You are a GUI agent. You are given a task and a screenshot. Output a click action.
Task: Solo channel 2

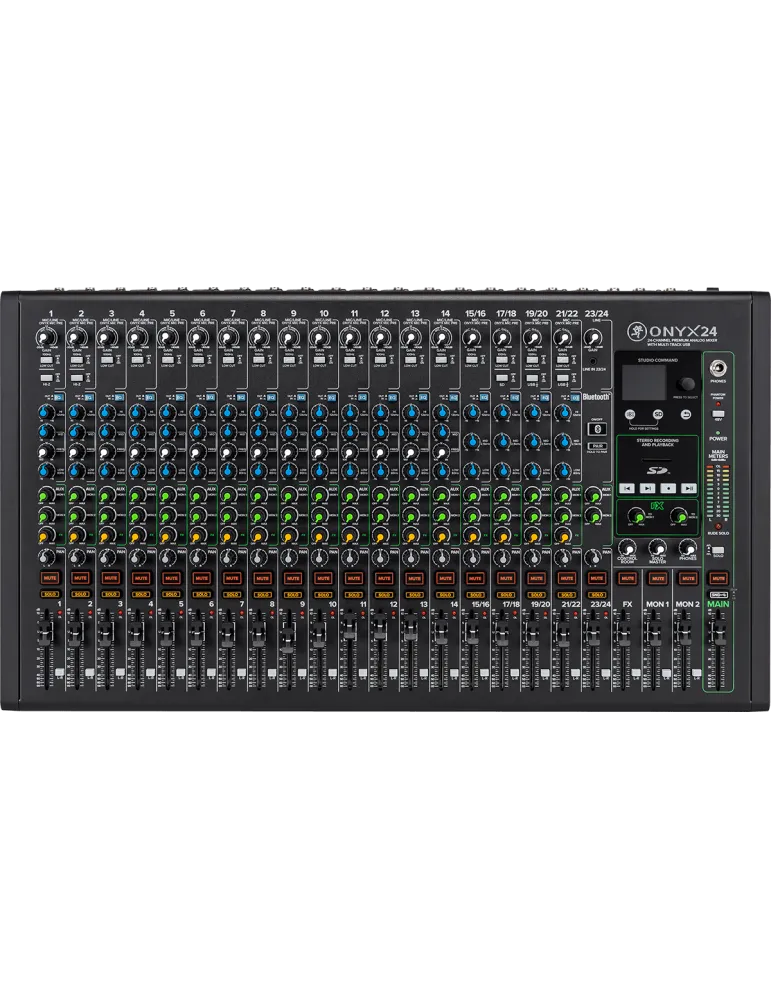point(80,594)
